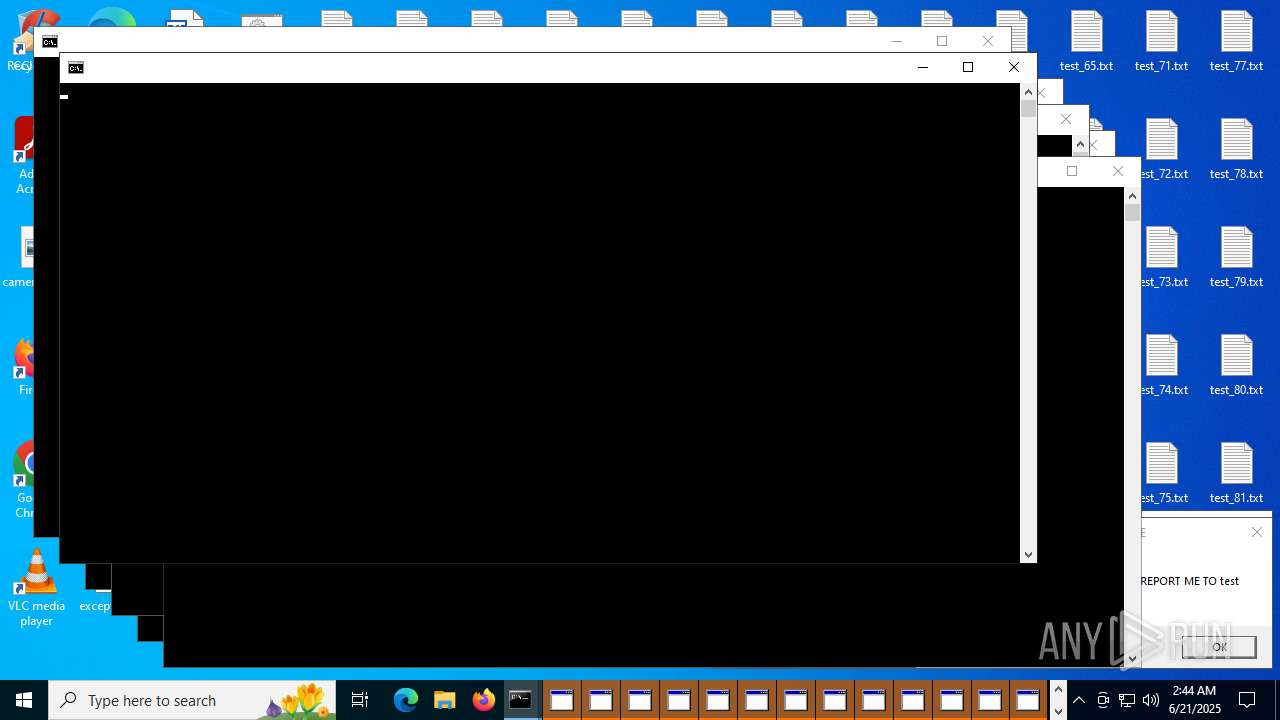Open the volume control in the tray
Screen dimensions: 1280x720
click(x=1151, y=700)
